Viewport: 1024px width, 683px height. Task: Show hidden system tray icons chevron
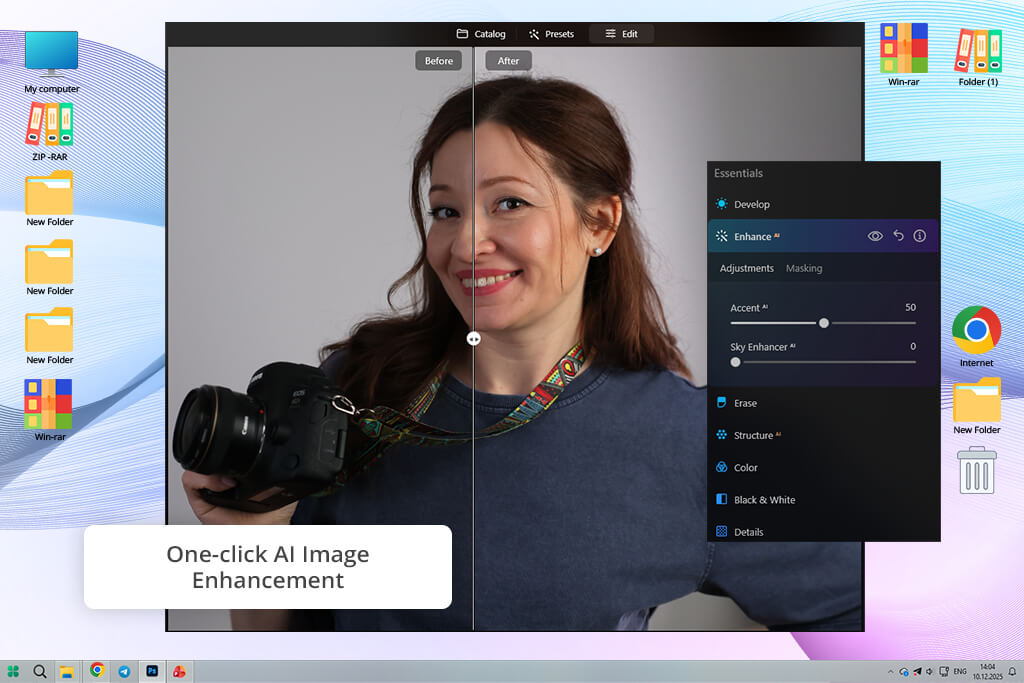coord(890,671)
